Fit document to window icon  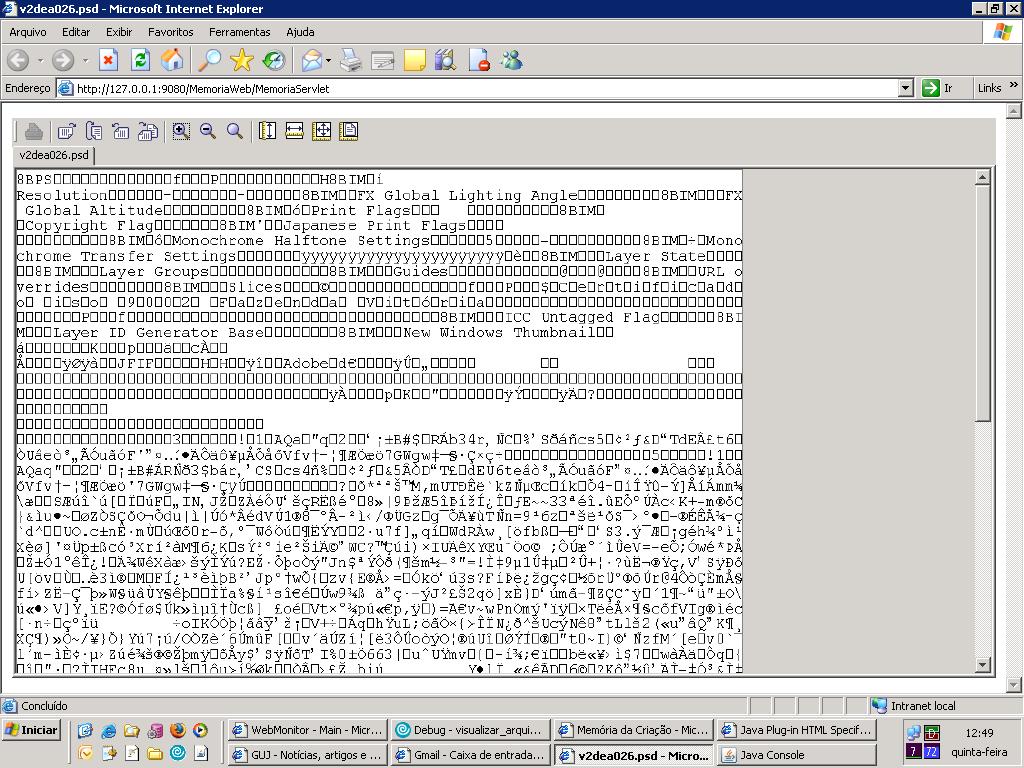pos(322,131)
